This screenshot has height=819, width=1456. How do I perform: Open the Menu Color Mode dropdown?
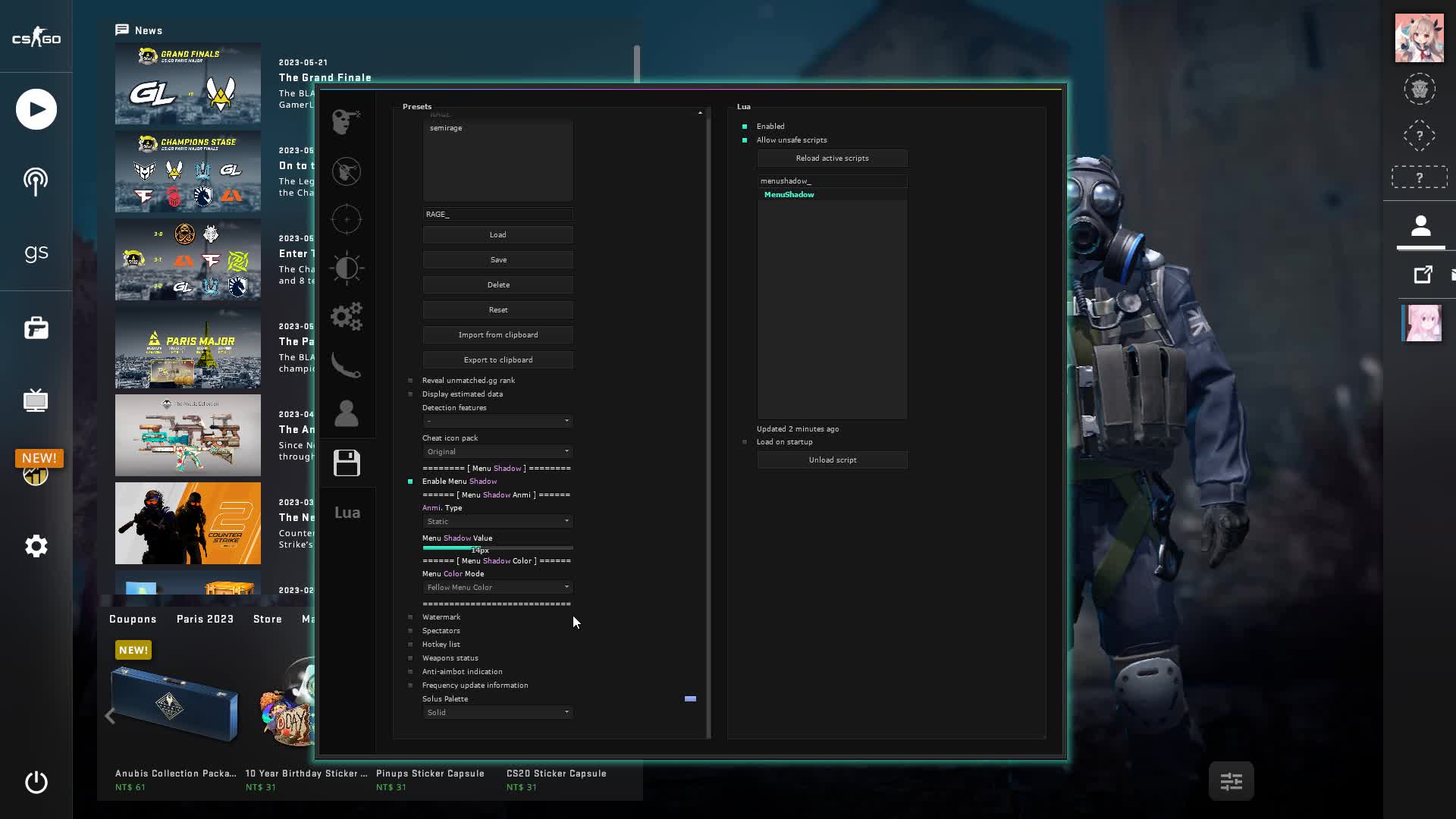[x=497, y=586]
